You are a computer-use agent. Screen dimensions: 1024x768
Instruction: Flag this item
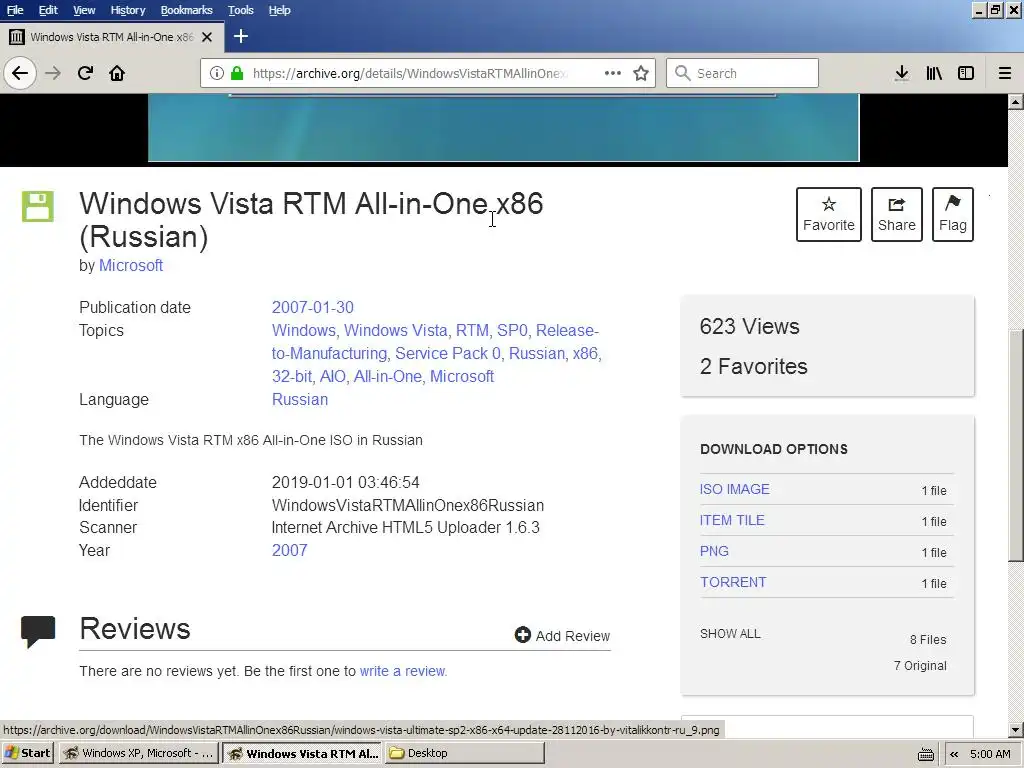click(953, 214)
